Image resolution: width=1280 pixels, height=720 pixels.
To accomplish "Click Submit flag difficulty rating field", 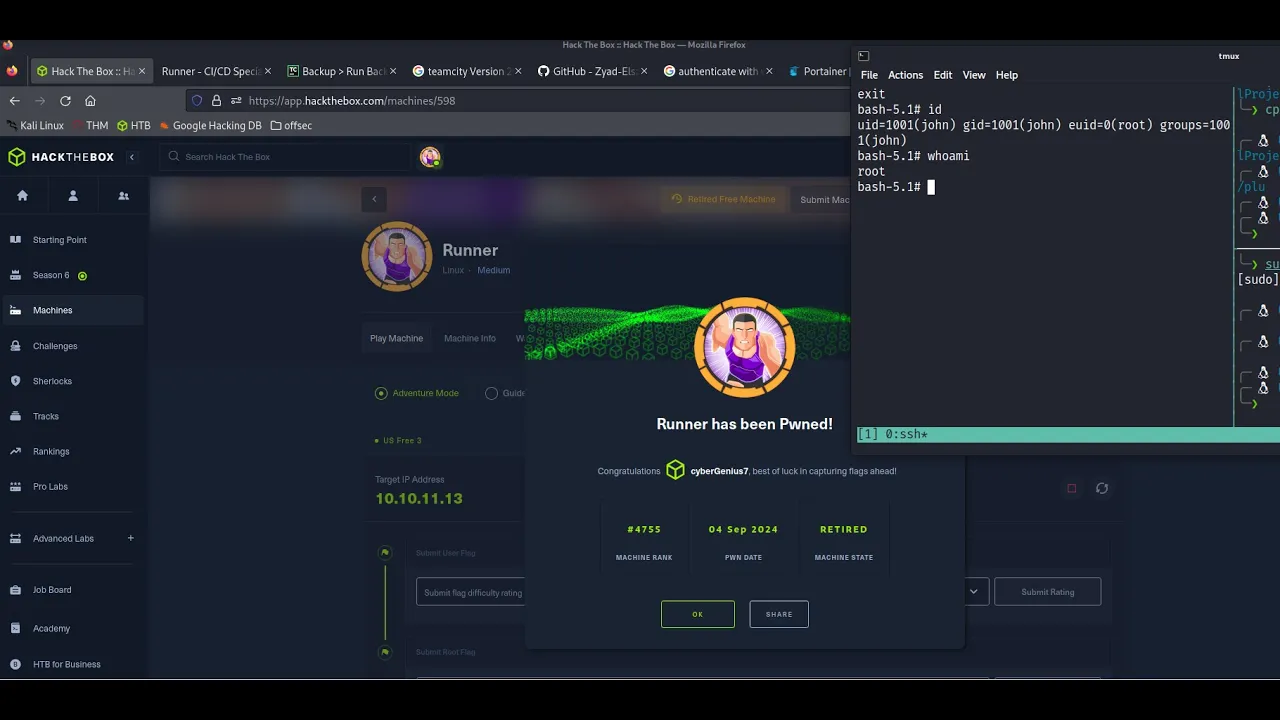I will pyautogui.click(x=471, y=592).
